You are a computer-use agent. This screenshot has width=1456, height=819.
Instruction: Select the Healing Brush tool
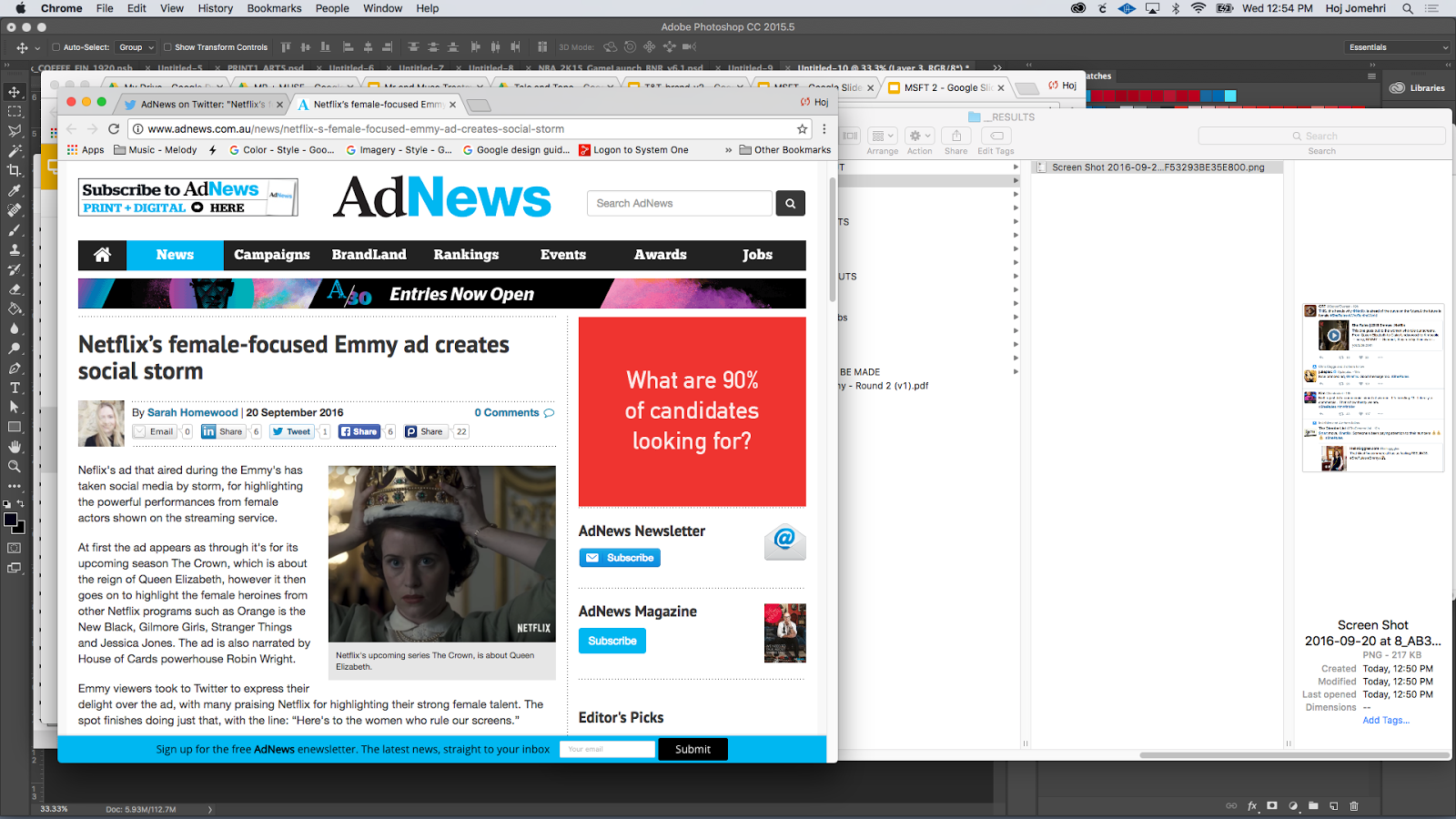15,210
